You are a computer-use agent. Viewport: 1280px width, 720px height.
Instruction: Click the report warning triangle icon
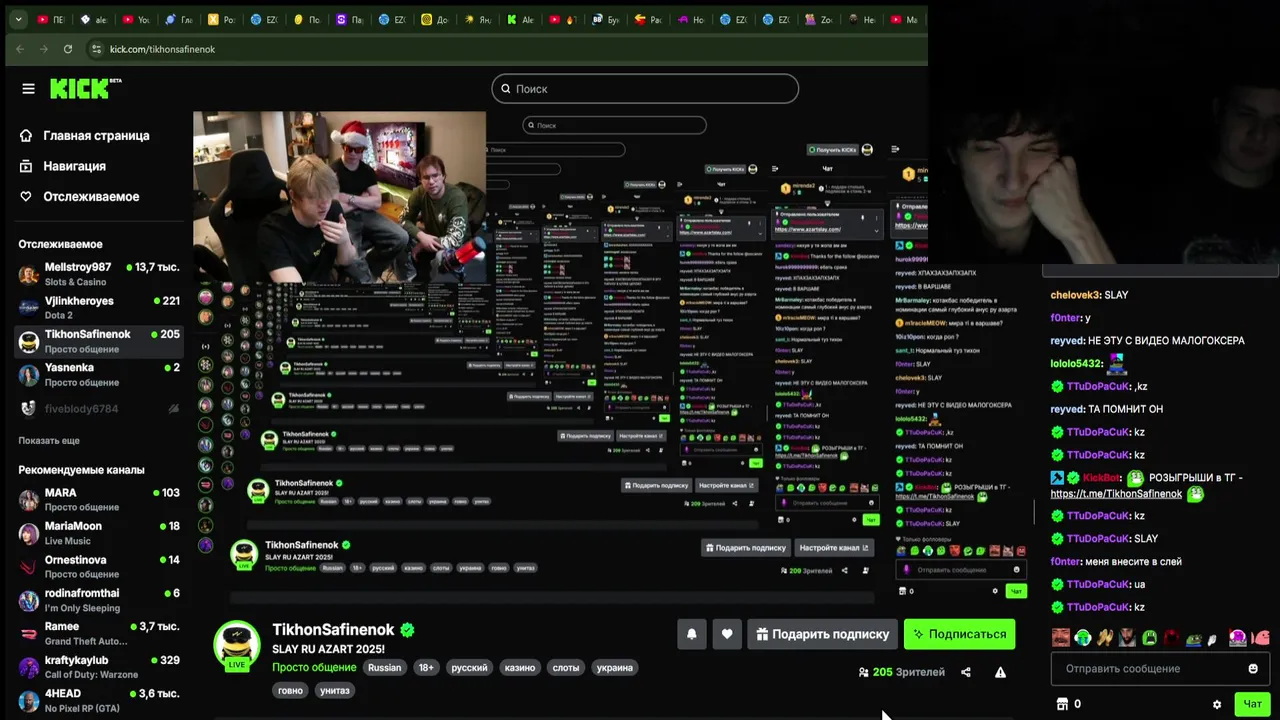pos(1000,672)
